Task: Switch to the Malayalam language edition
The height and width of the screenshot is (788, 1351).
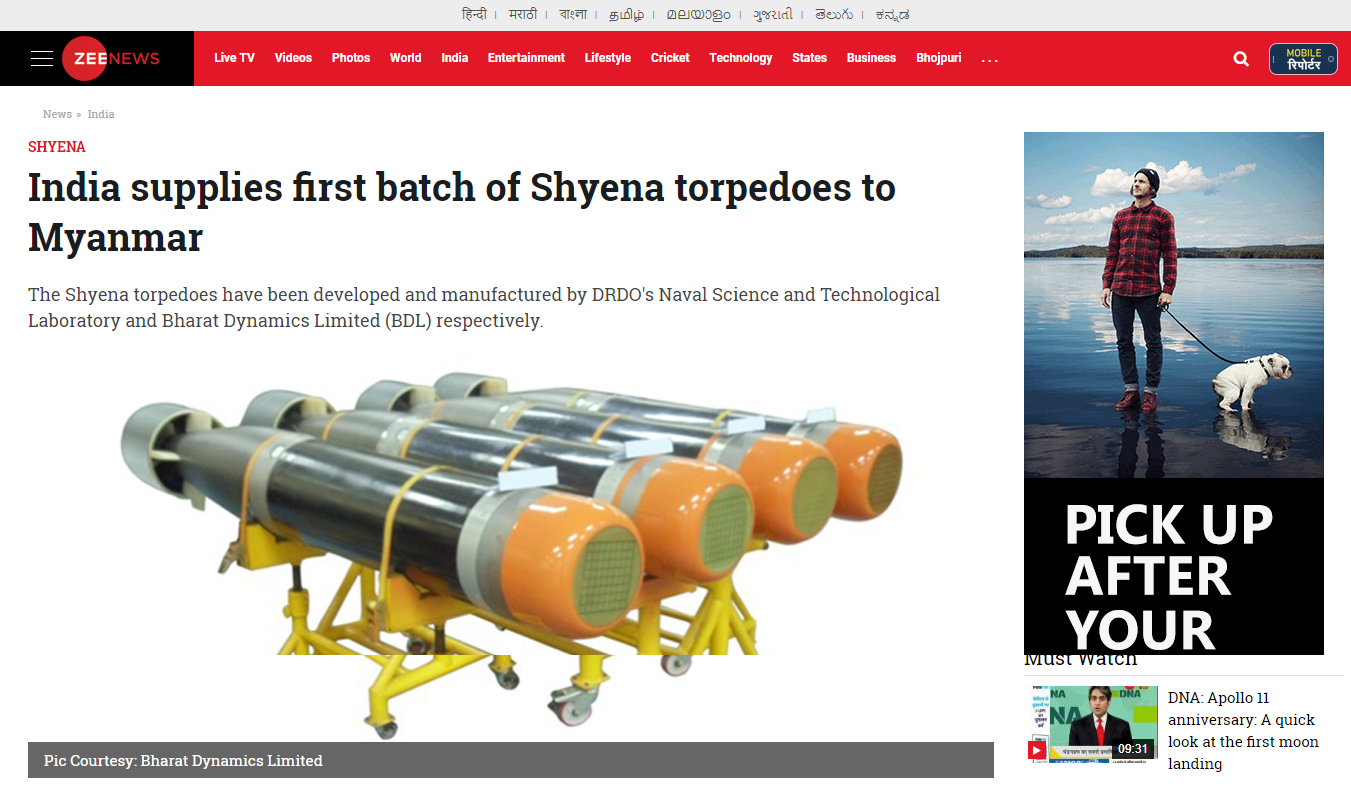Action: [699, 14]
